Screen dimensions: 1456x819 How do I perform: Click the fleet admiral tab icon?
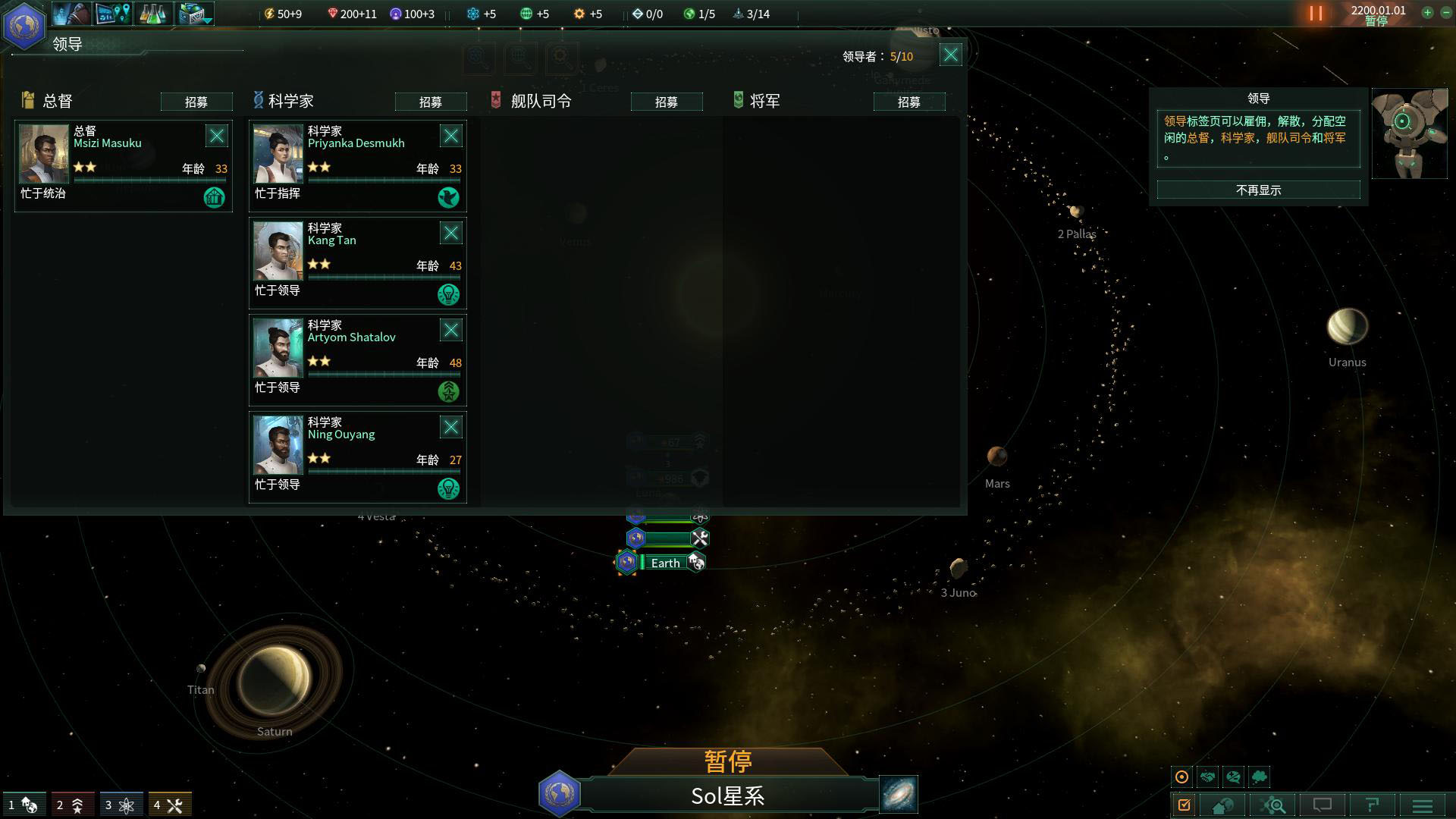495,100
